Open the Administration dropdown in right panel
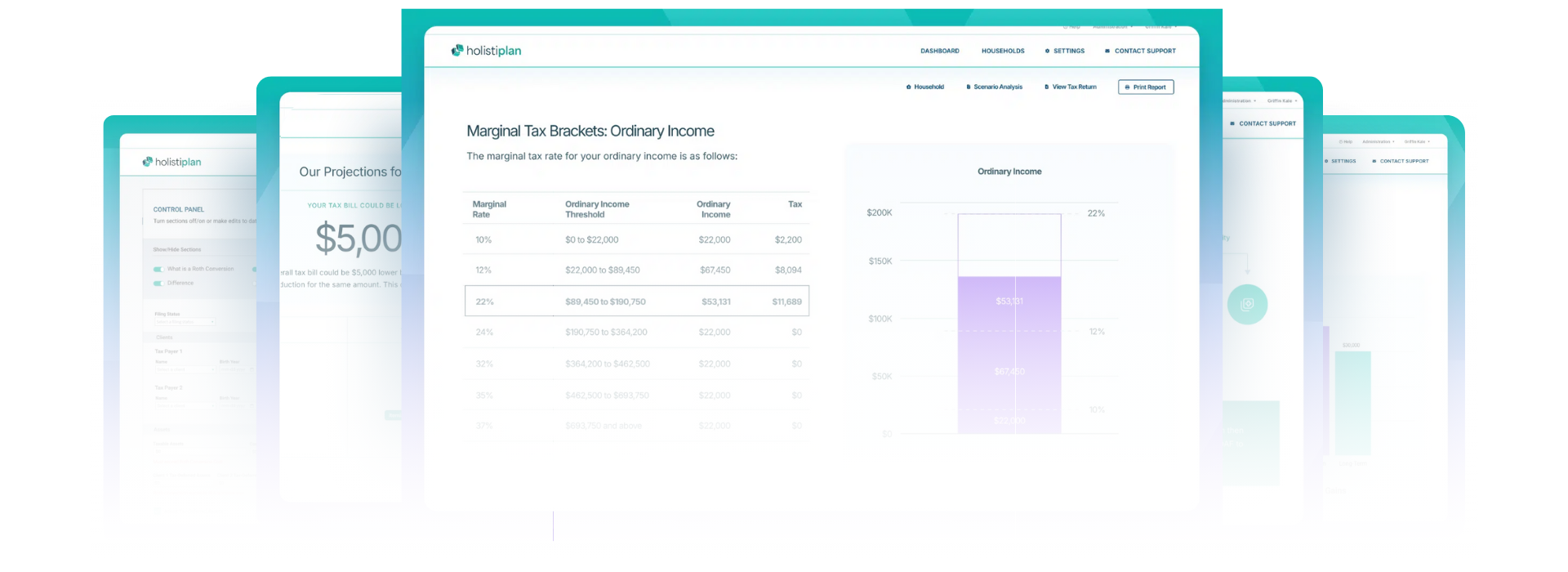Image resolution: width=1568 pixels, height=572 pixels. (x=1378, y=141)
